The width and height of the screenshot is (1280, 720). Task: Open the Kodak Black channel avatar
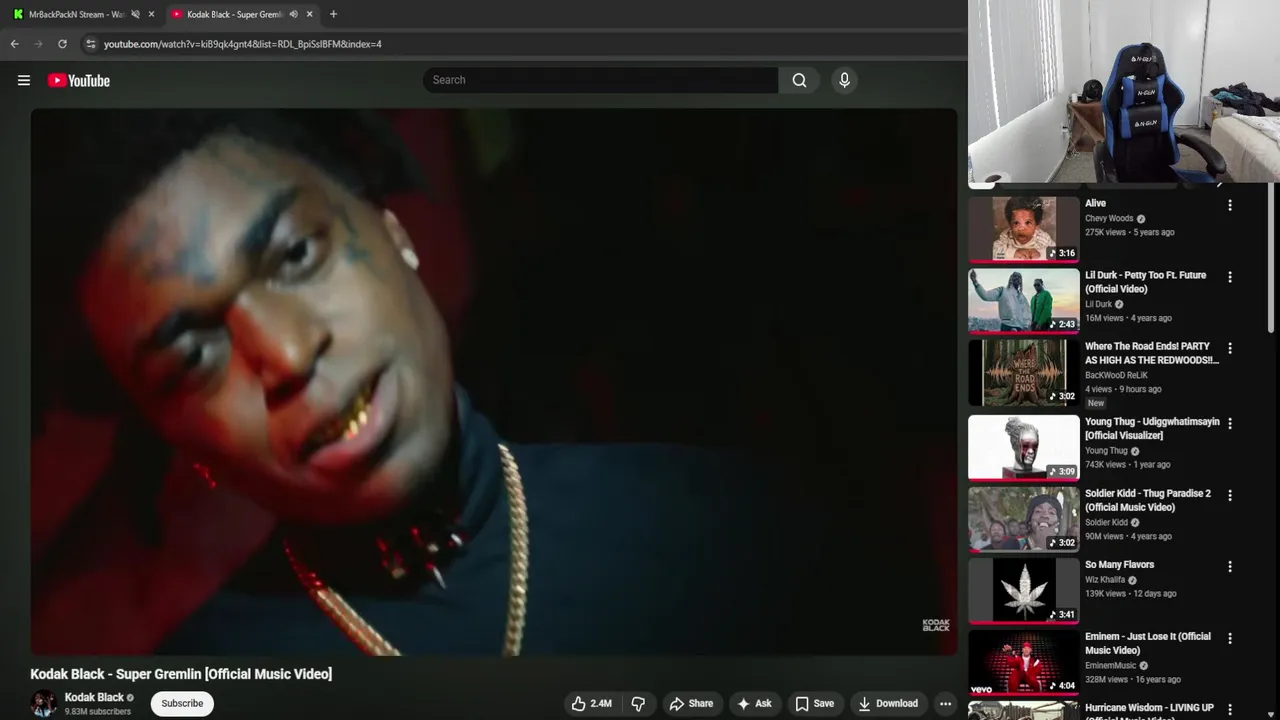click(x=43, y=703)
